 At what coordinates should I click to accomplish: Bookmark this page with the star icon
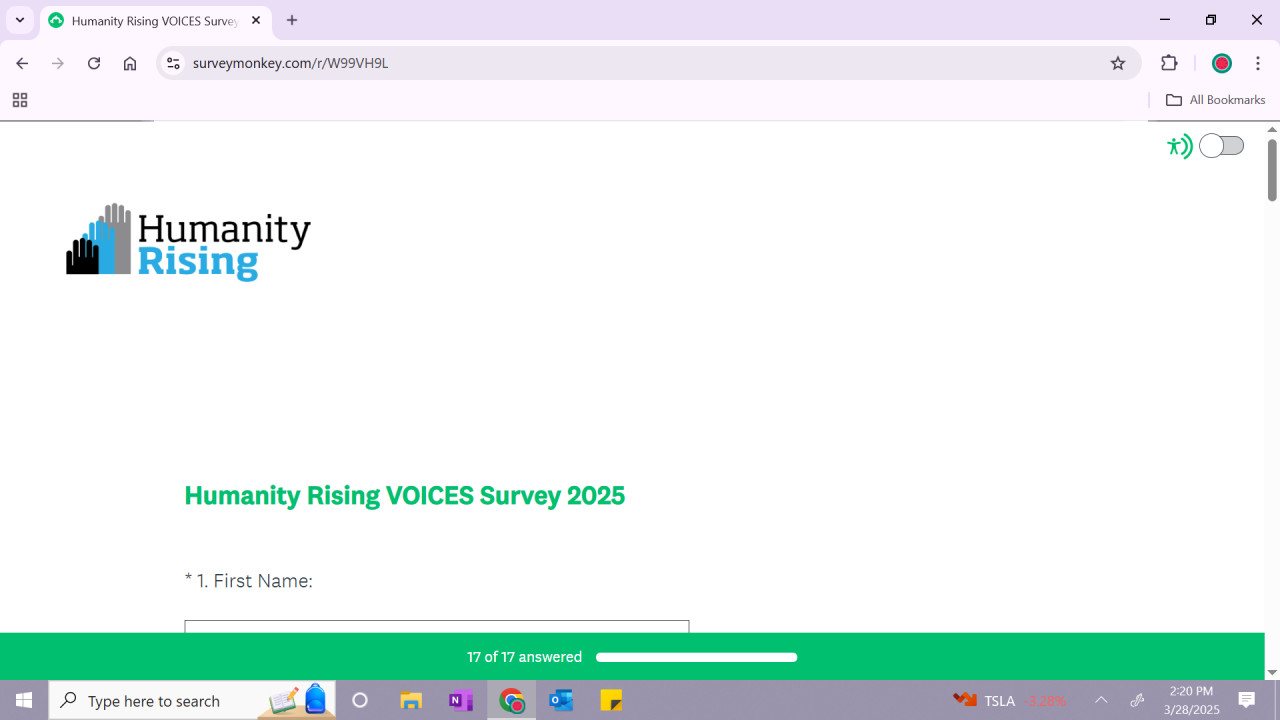tap(1118, 63)
